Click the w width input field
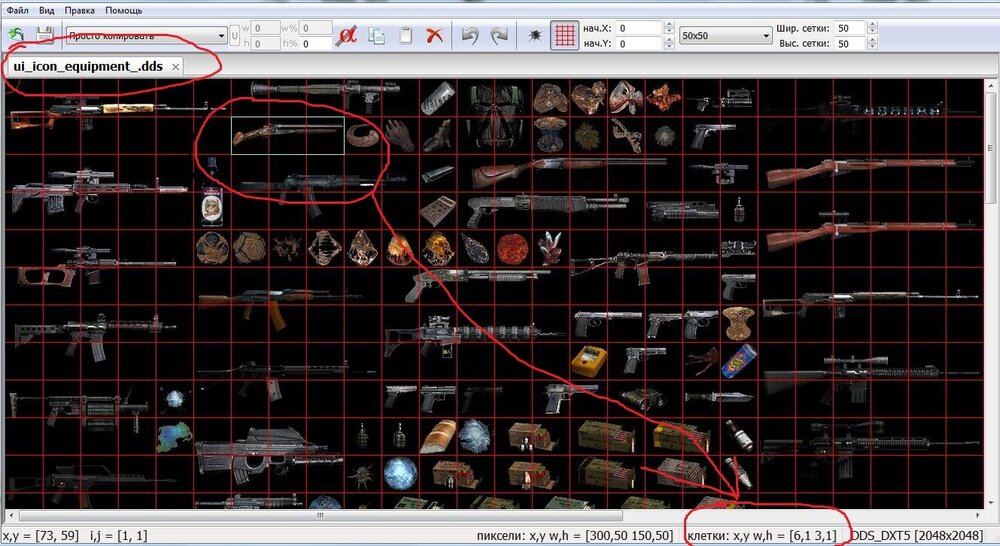The height and width of the screenshot is (546, 1000). 266,28
